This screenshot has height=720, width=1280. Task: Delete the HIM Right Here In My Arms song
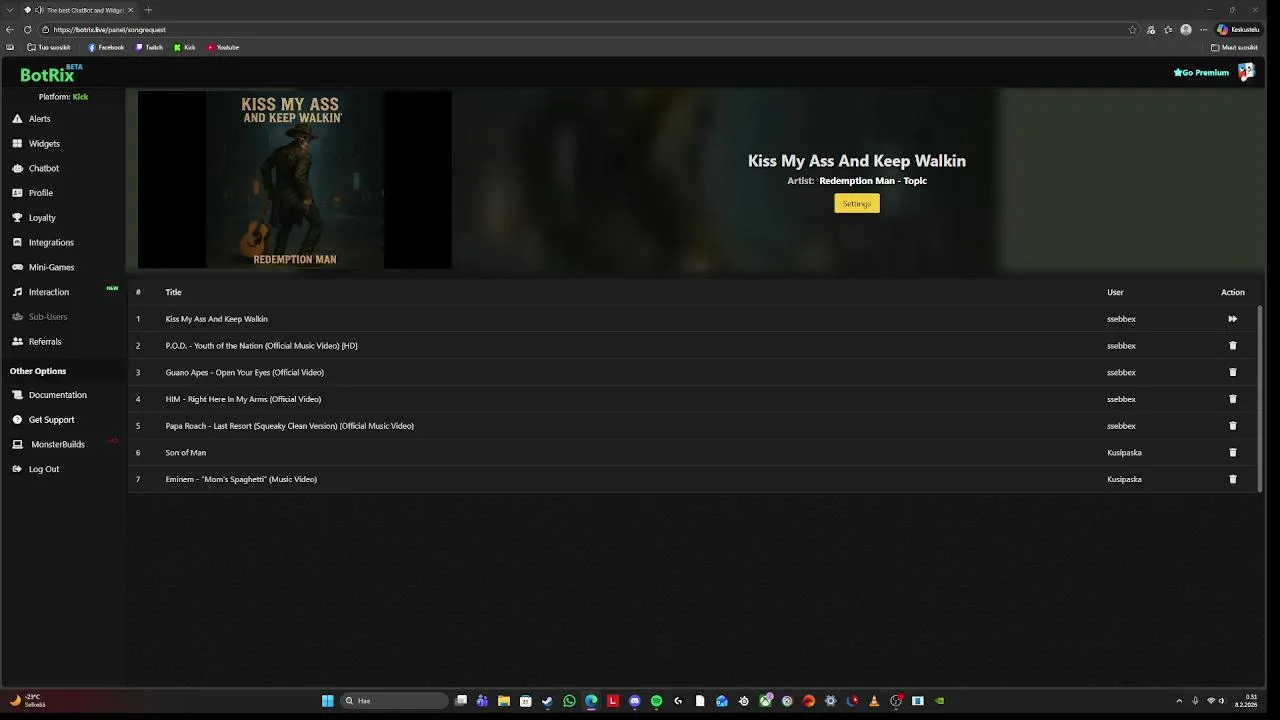[x=1232, y=399]
